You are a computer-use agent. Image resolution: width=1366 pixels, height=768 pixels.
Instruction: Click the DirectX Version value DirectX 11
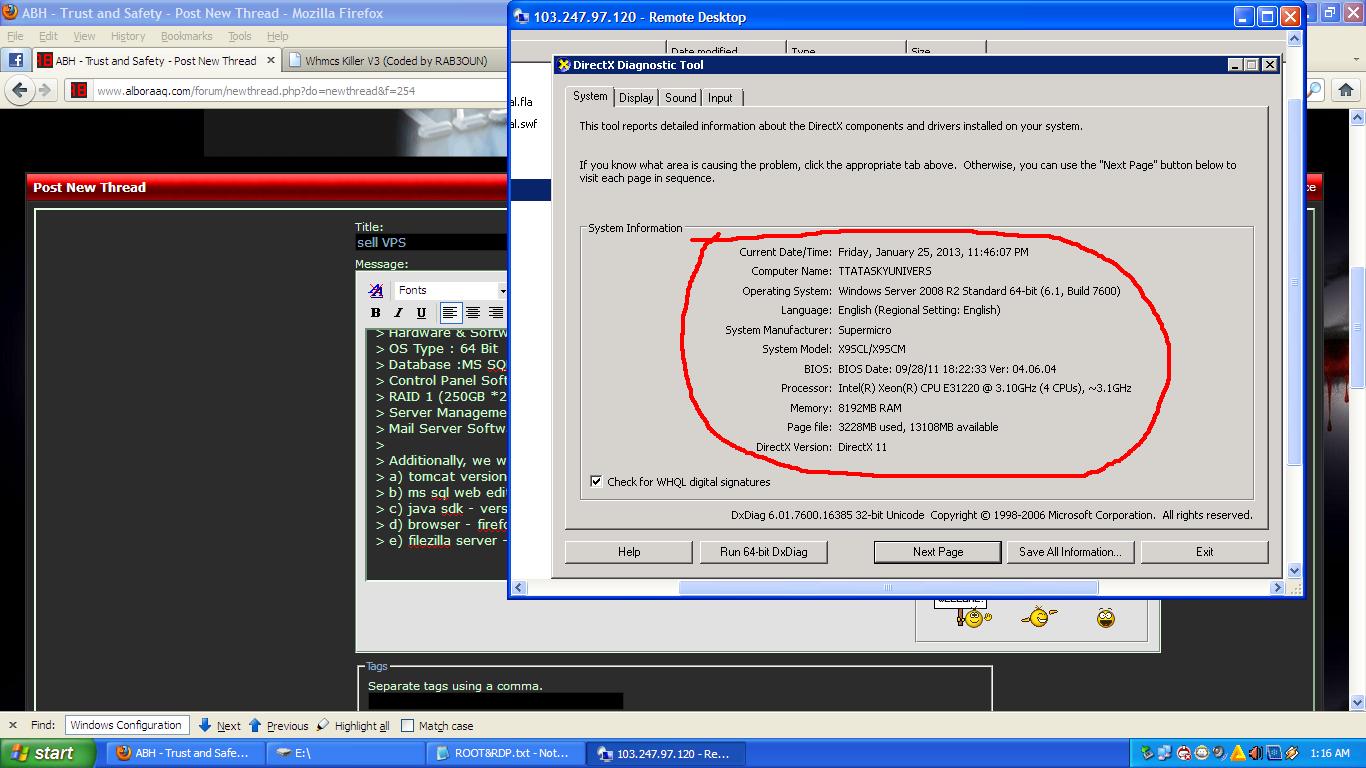[862, 447]
